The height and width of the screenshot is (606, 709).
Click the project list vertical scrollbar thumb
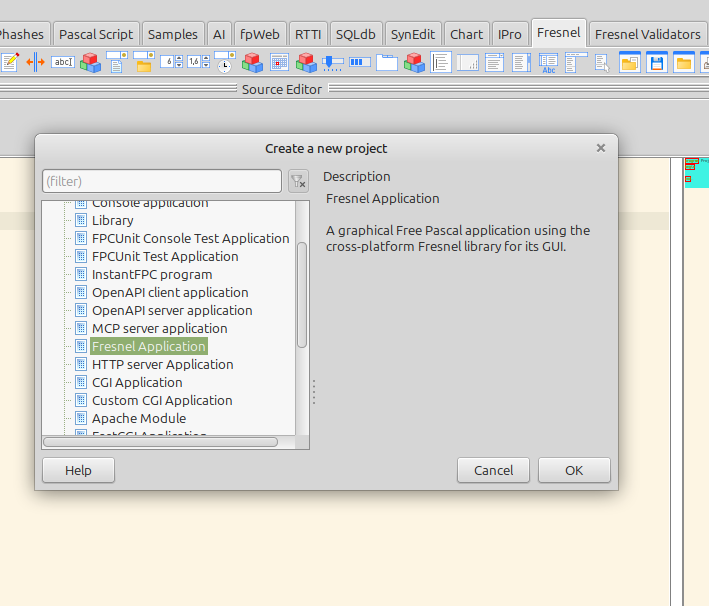click(302, 295)
